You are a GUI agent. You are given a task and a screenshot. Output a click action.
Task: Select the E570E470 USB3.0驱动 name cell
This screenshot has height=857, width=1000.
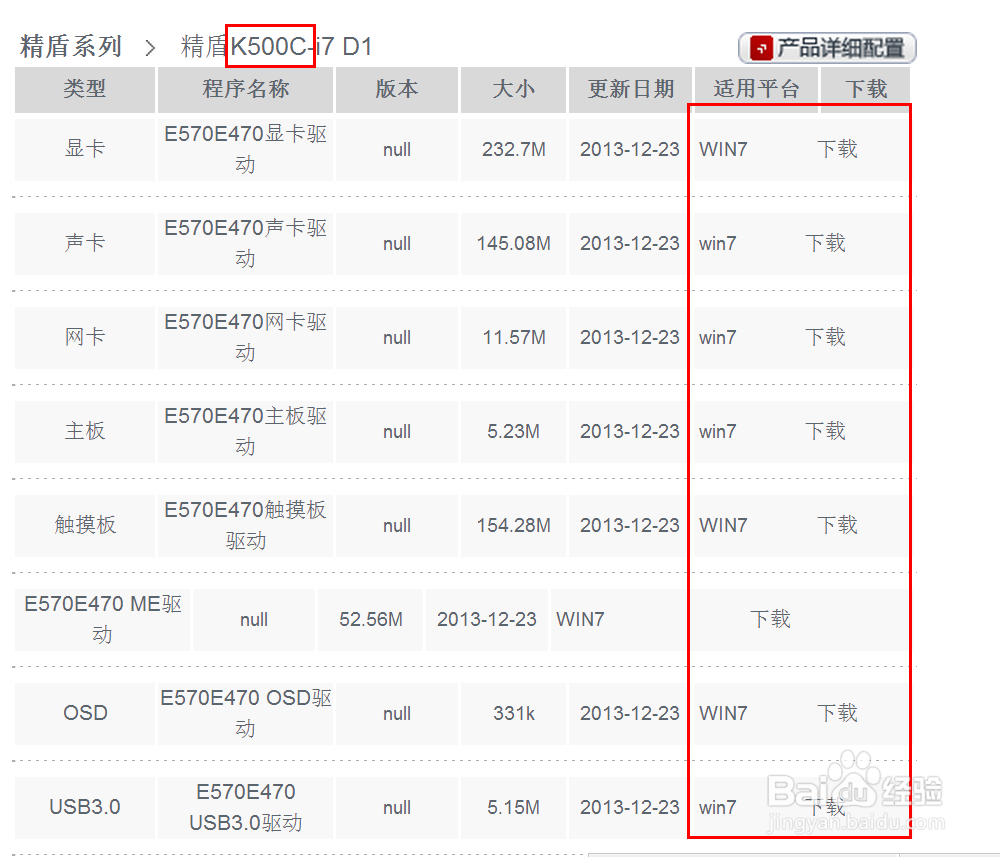[246, 807]
